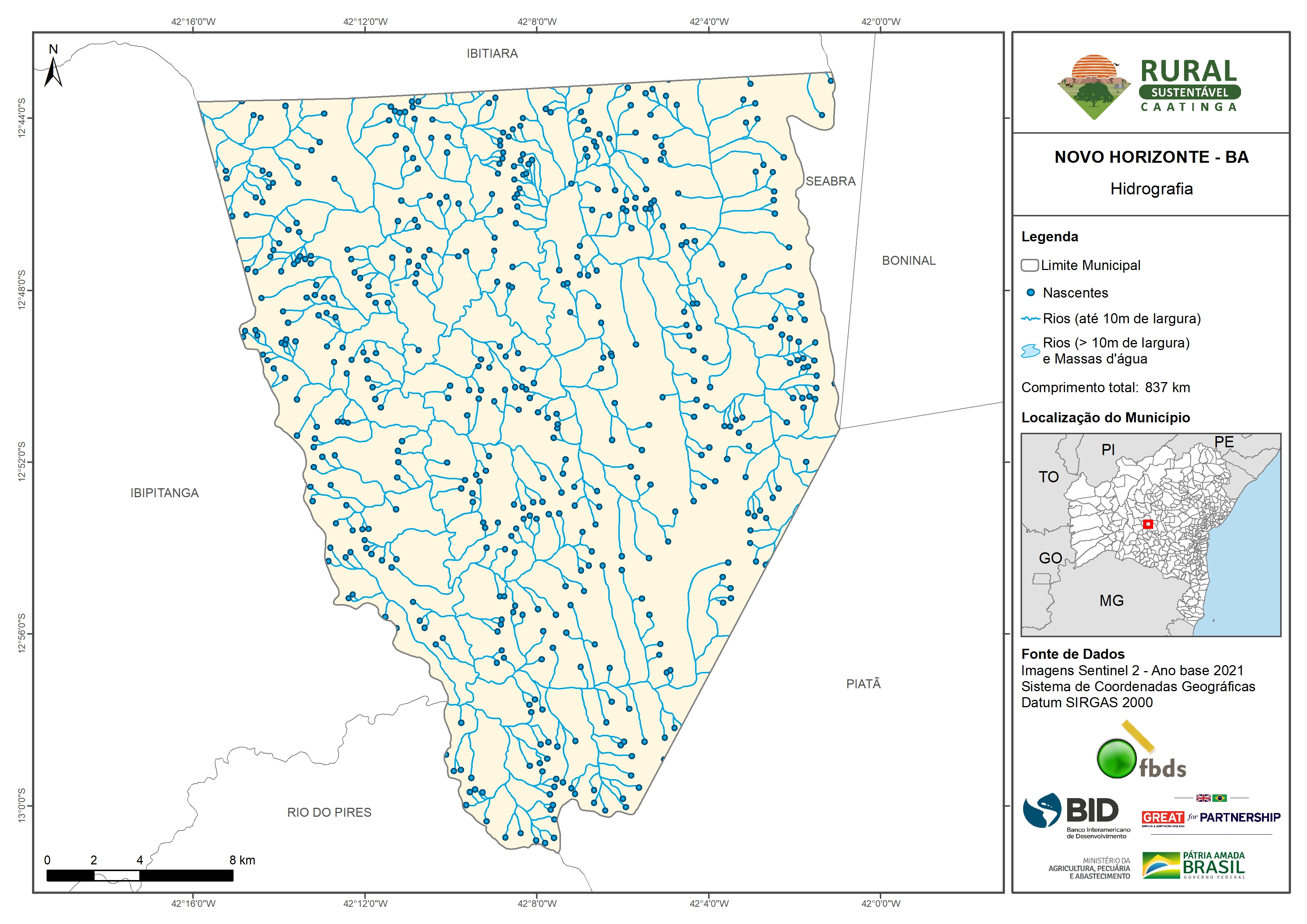Image resolution: width=1307 pixels, height=924 pixels.
Task: Click the NOVO HORIZONTE - BA title
Action: (x=1151, y=157)
